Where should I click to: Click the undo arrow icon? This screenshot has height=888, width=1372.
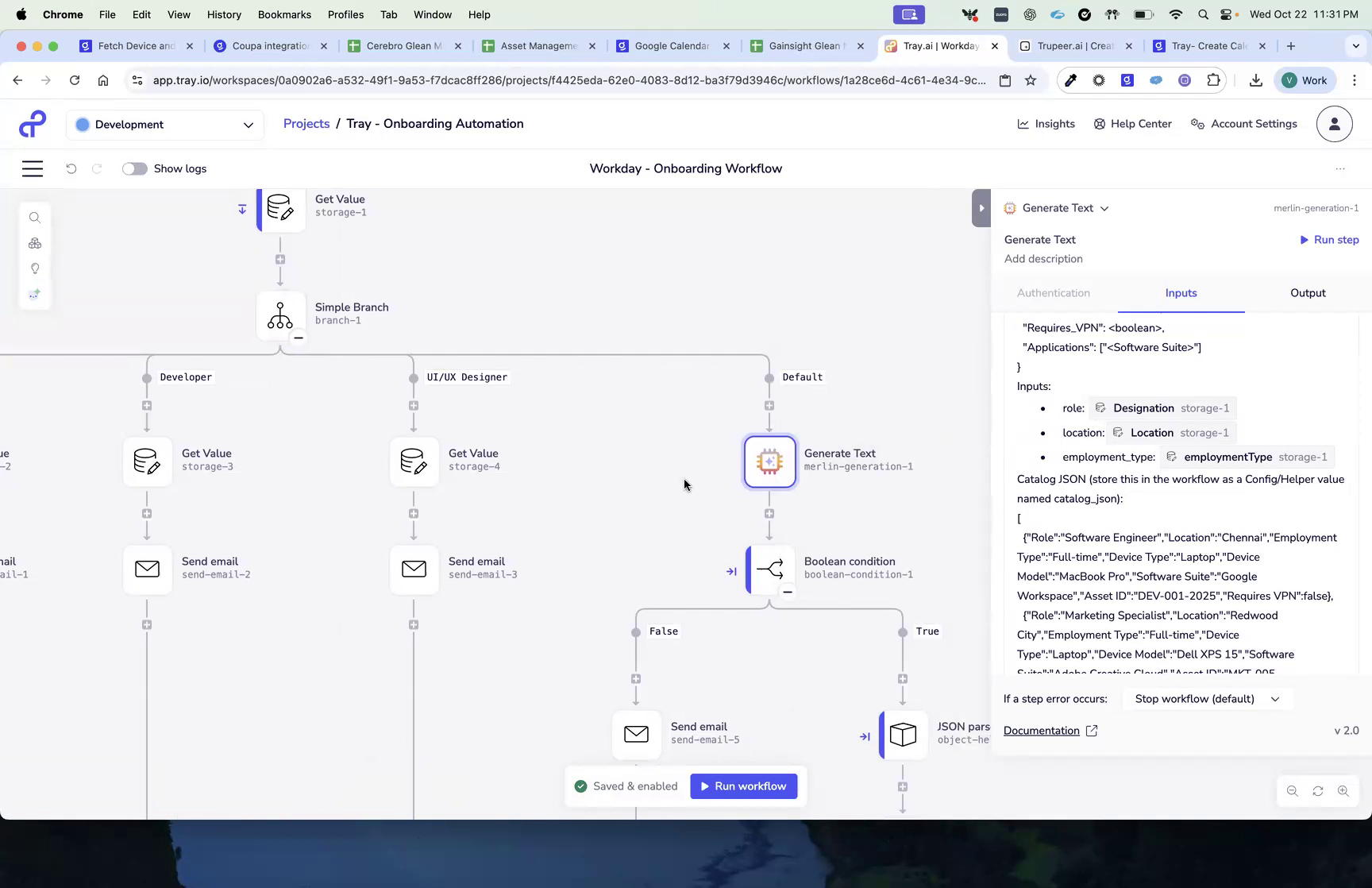[71, 168]
